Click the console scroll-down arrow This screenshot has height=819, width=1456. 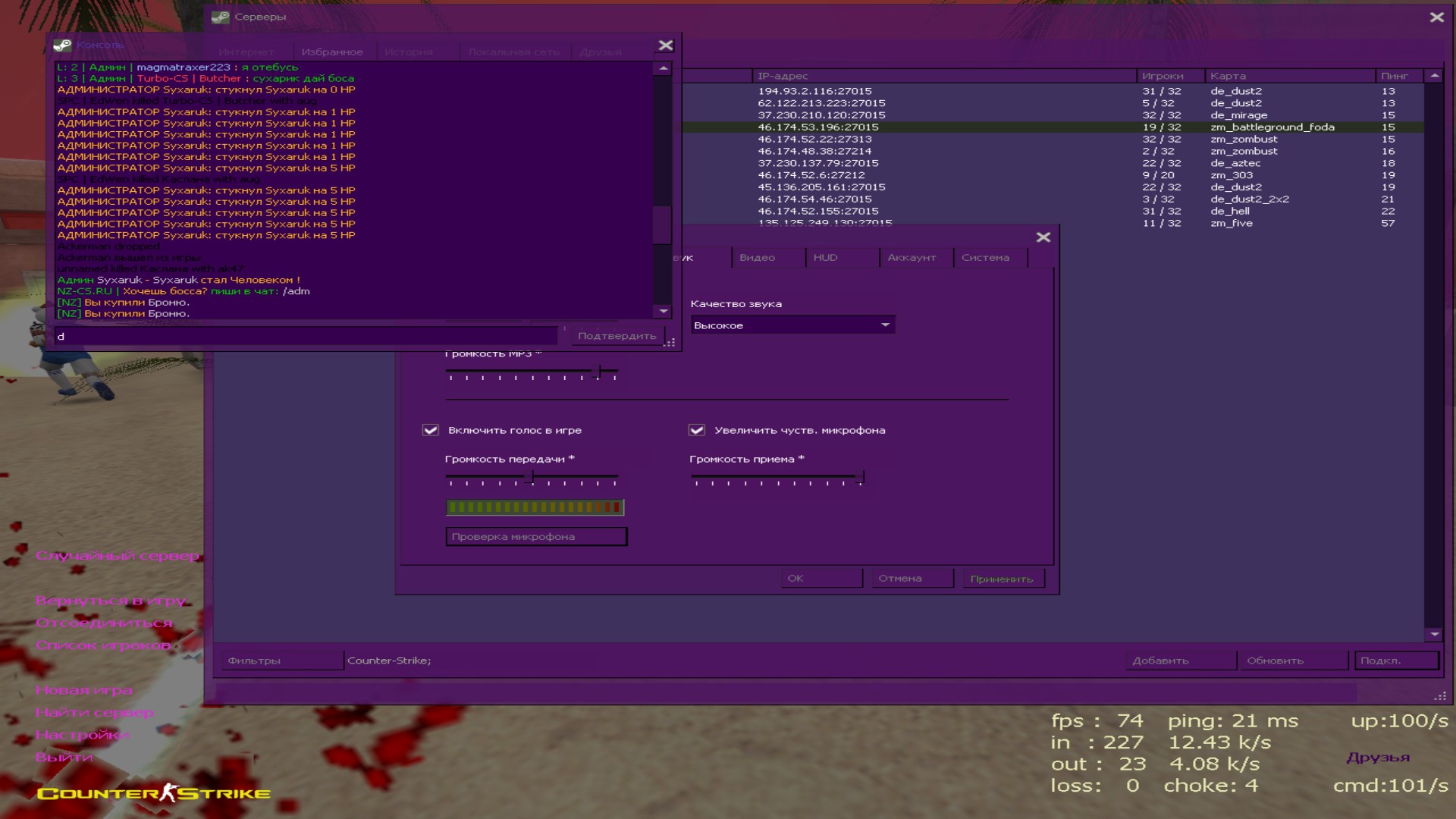(664, 311)
